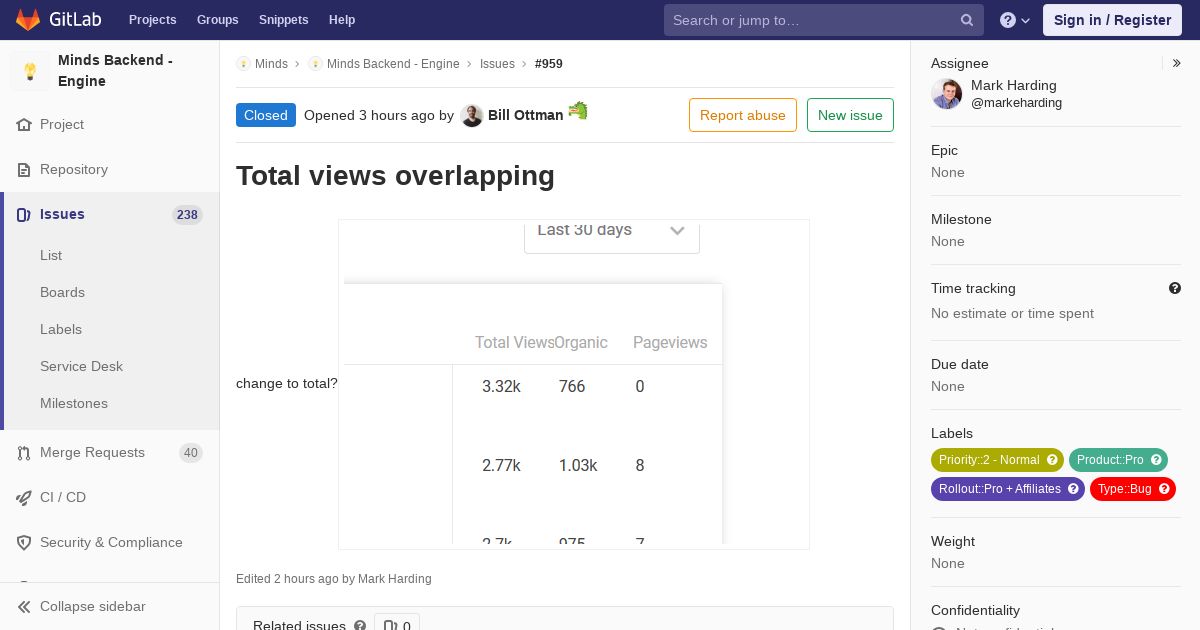Click the Minds Backend - Engine breadcrumb icon
1200x630 pixels.
pos(315,64)
